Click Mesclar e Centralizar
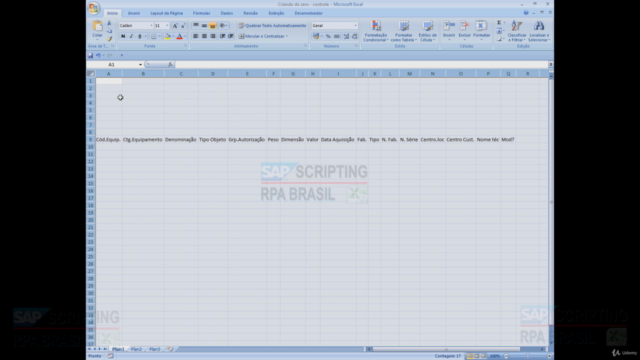 (264, 36)
